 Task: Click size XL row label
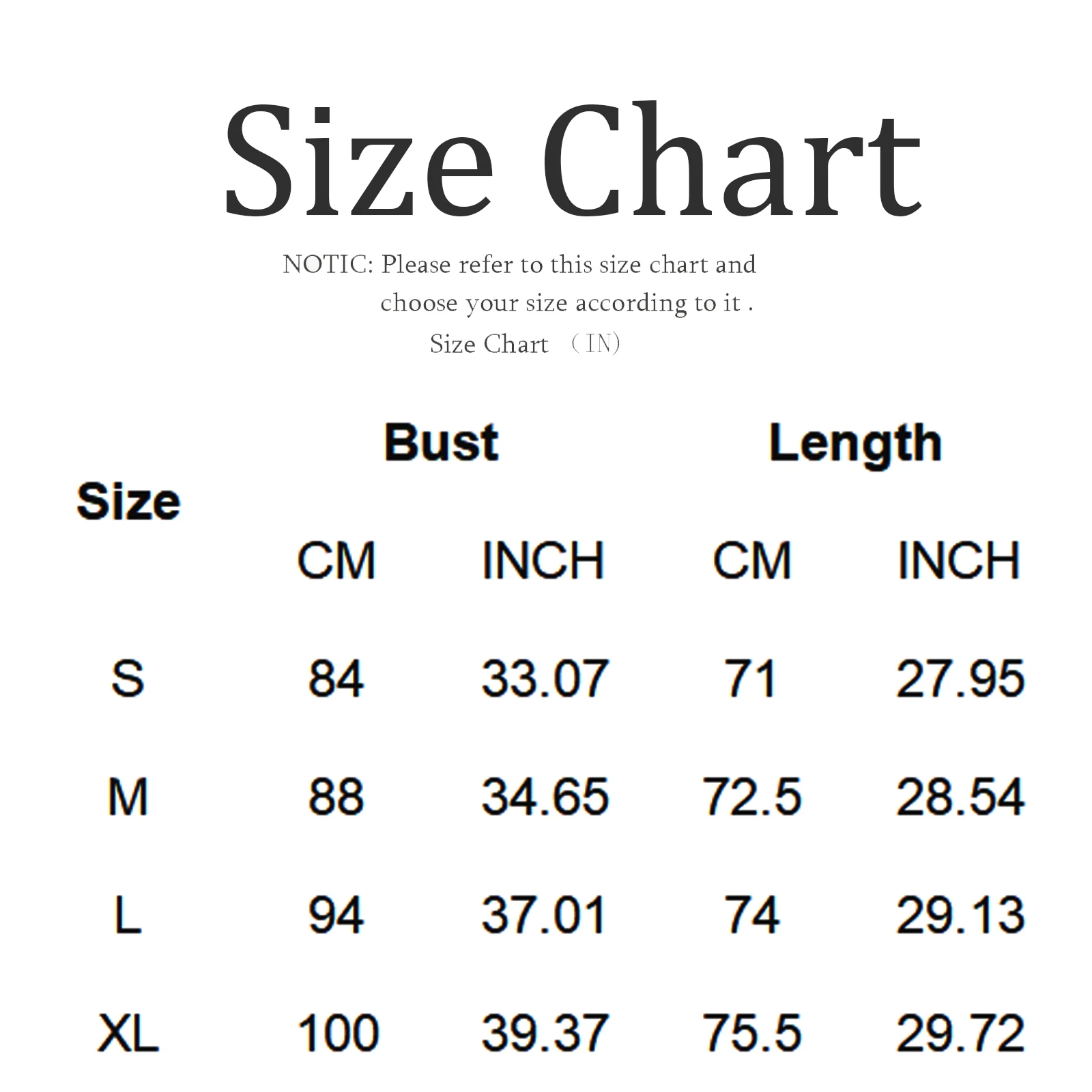pyautogui.click(x=128, y=1033)
